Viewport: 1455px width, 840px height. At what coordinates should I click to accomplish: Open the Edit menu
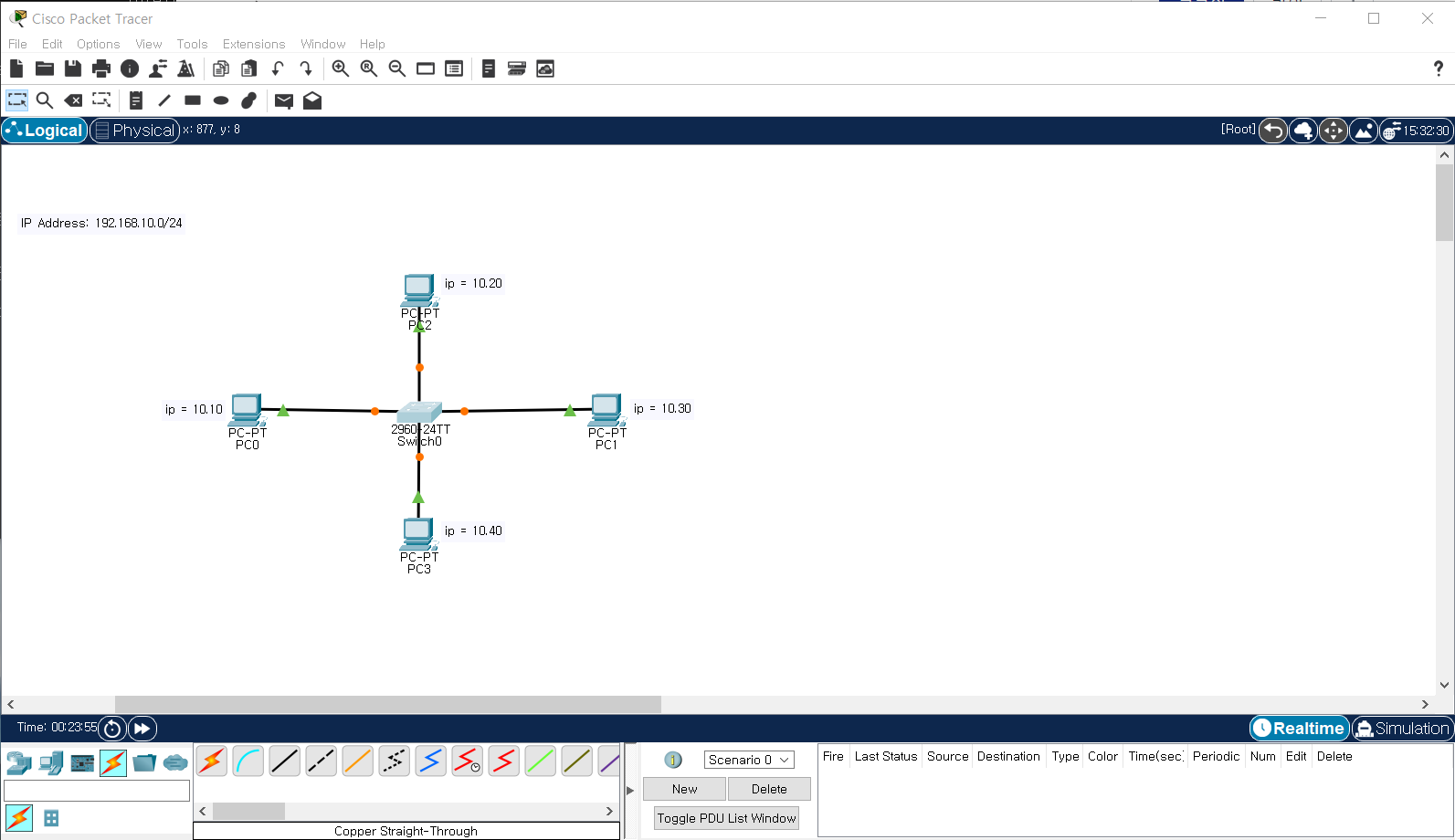pos(52,44)
